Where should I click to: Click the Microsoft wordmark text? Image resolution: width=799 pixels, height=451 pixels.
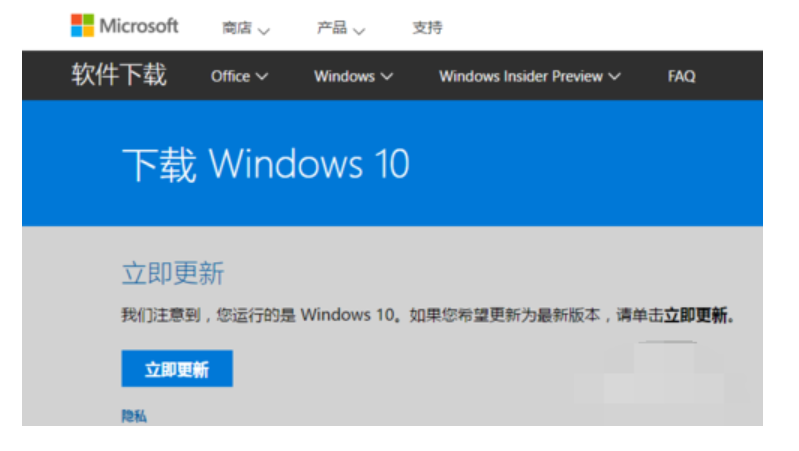tap(139, 26)
